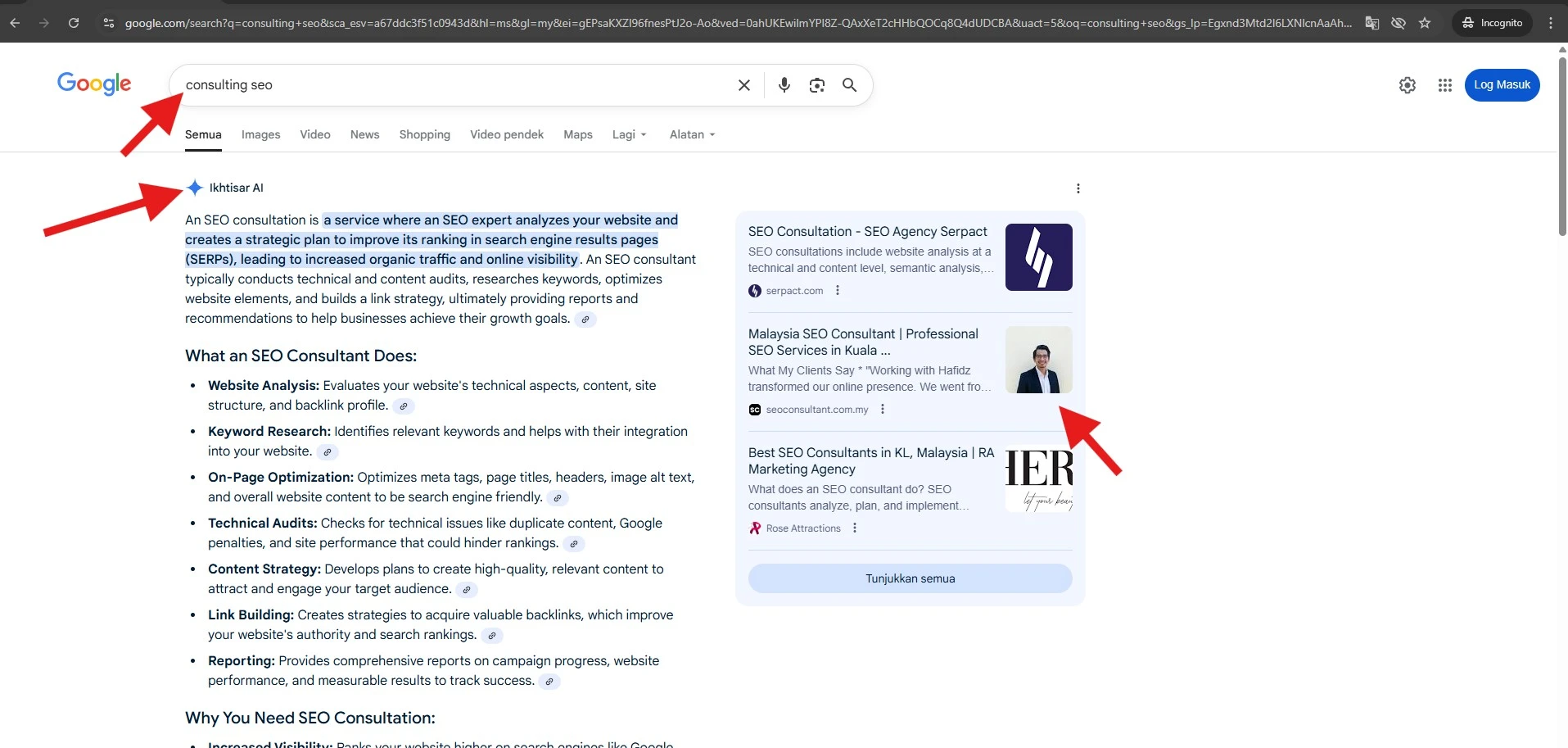Click the voice search microphone icon
Image resolution: width=1568 pixels, height=748 pixels.
point(784,84)
